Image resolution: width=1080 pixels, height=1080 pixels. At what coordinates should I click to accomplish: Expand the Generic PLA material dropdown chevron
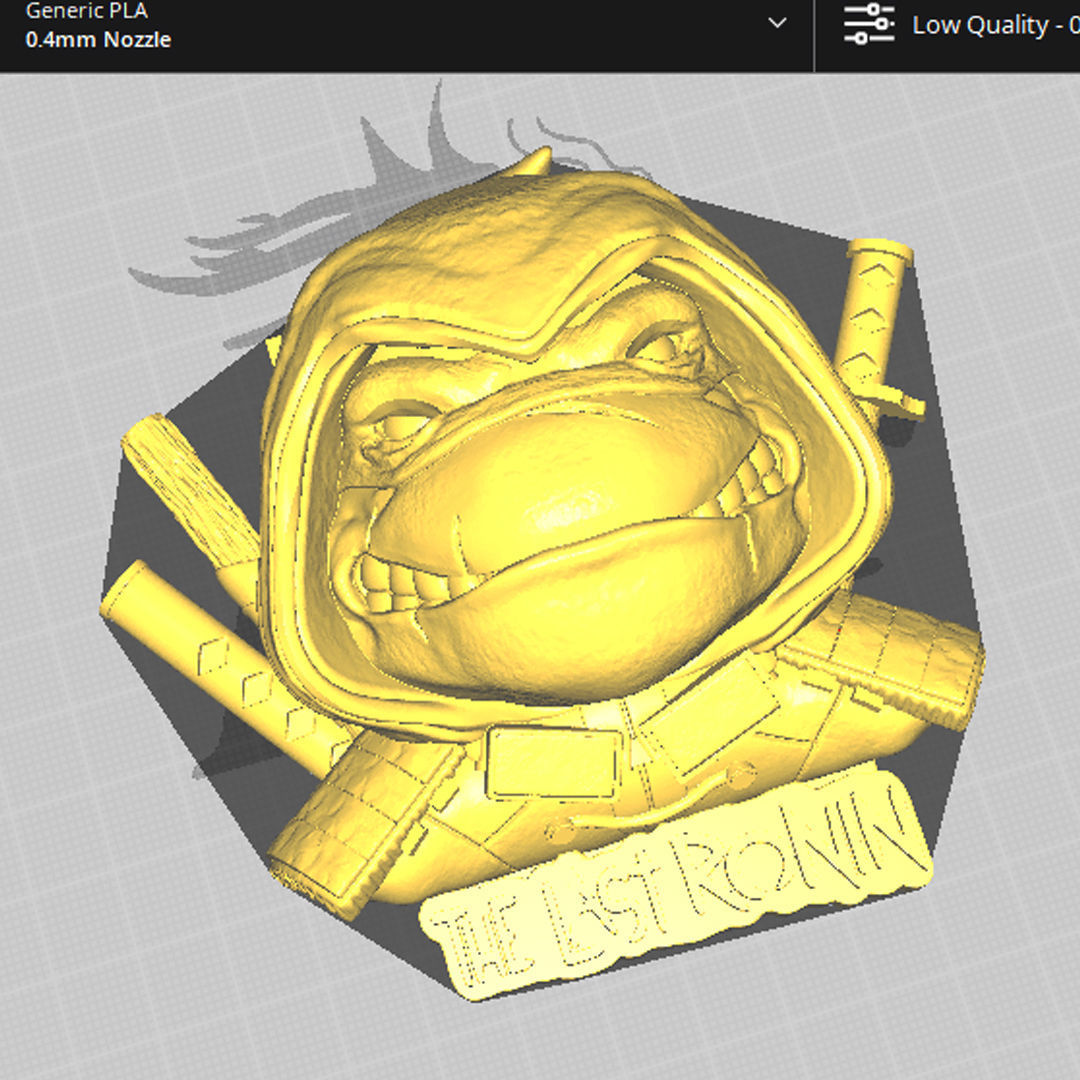coord(777,23)
